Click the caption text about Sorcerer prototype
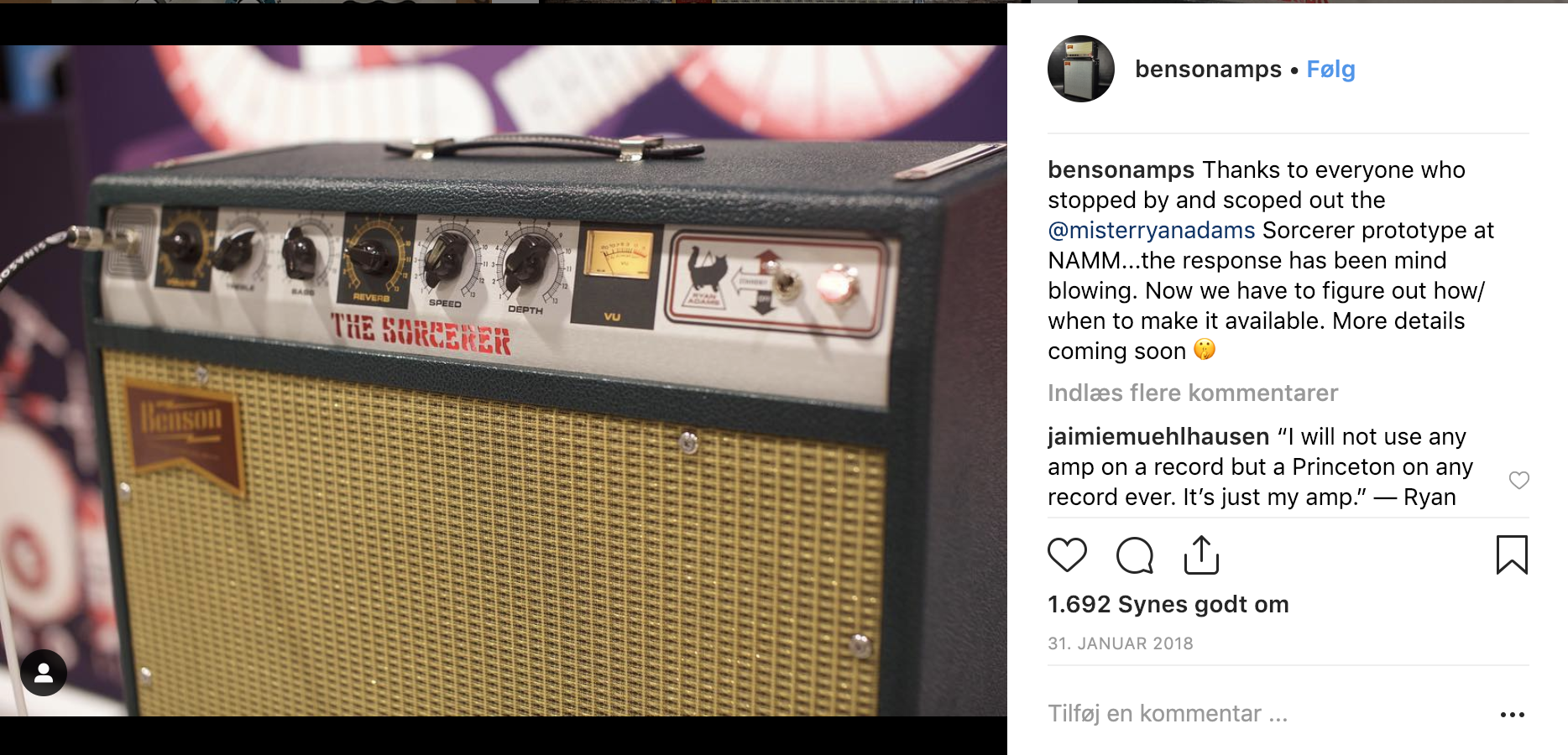The image size is (1568, 755). [1271, 261]
